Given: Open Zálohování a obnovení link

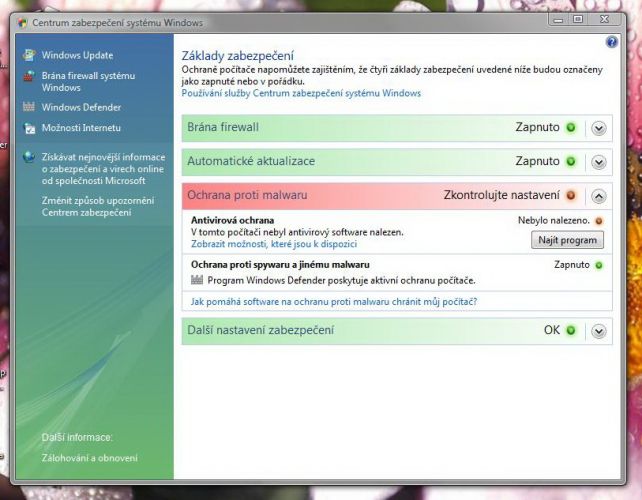Looking at the screenshot, I should [89, 458].
